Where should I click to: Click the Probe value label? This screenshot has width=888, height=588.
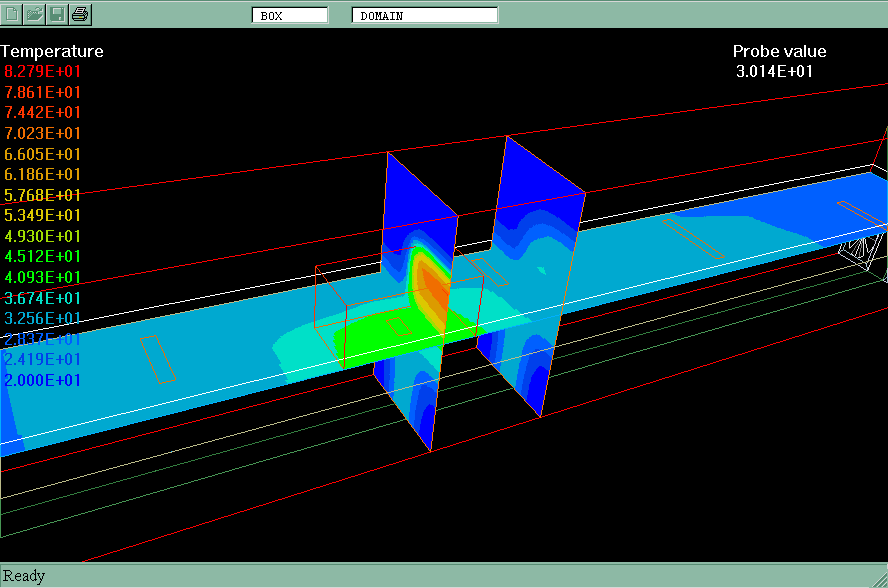pos(779,51)
